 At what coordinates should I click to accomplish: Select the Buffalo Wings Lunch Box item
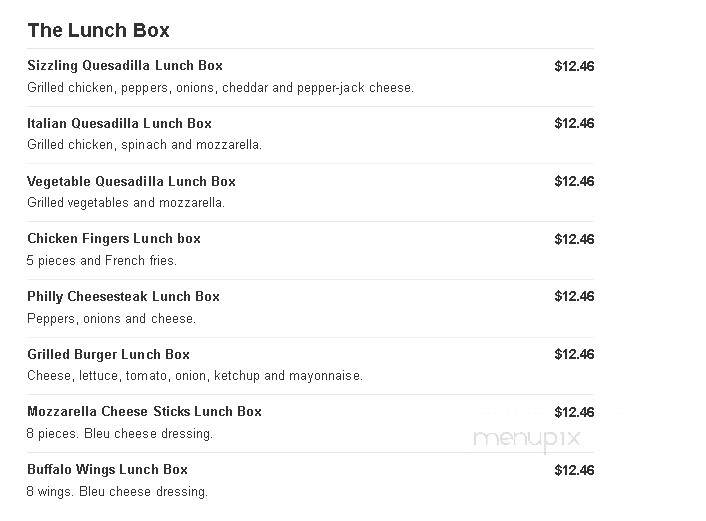(x=107, y=470)
